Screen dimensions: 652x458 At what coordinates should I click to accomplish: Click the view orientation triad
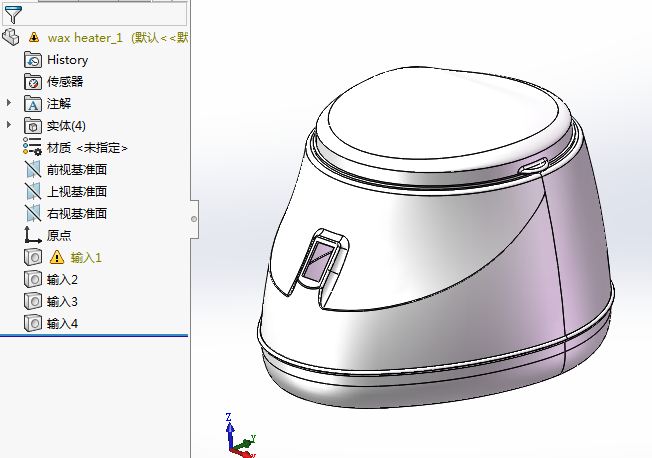pyautogui.click(x=241, y=437)
